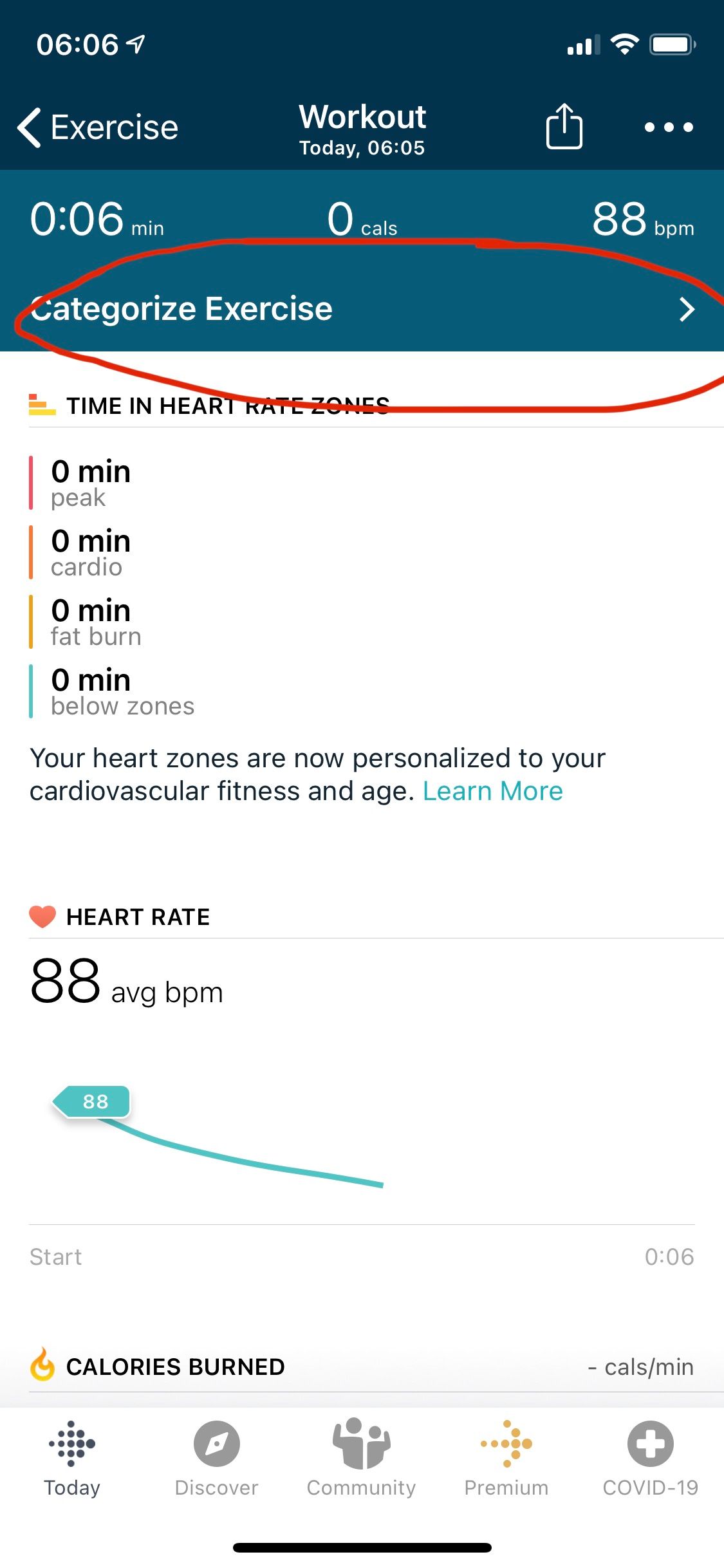Select the fat burn zone entry
Screen dimensions: 724x1568
(x=95, y=622)
